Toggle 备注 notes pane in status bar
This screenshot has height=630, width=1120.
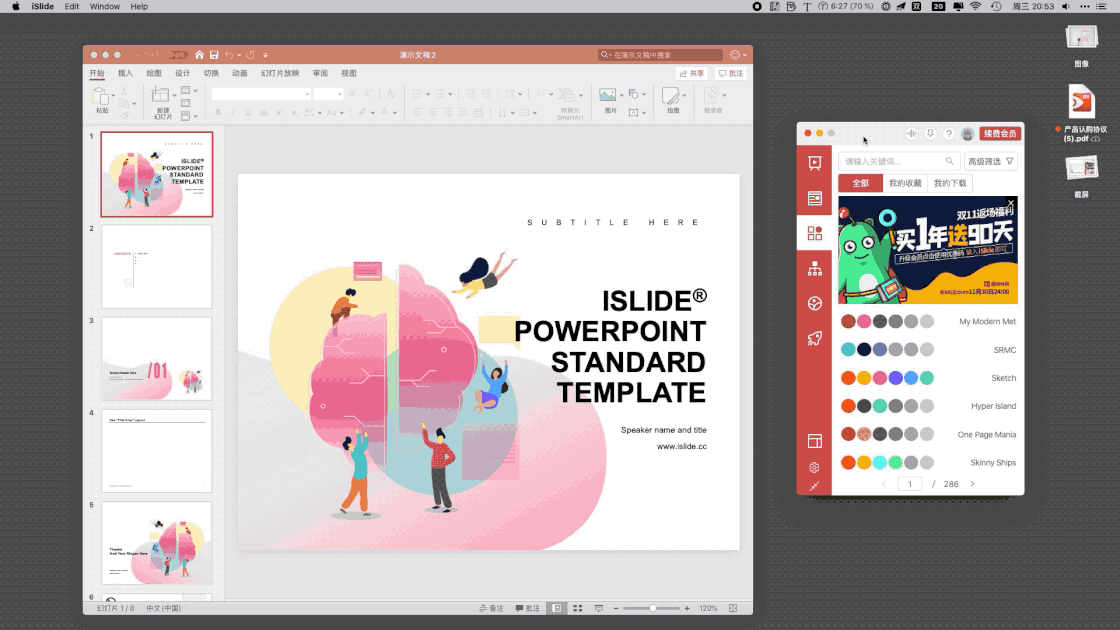[x=491, y=609]
